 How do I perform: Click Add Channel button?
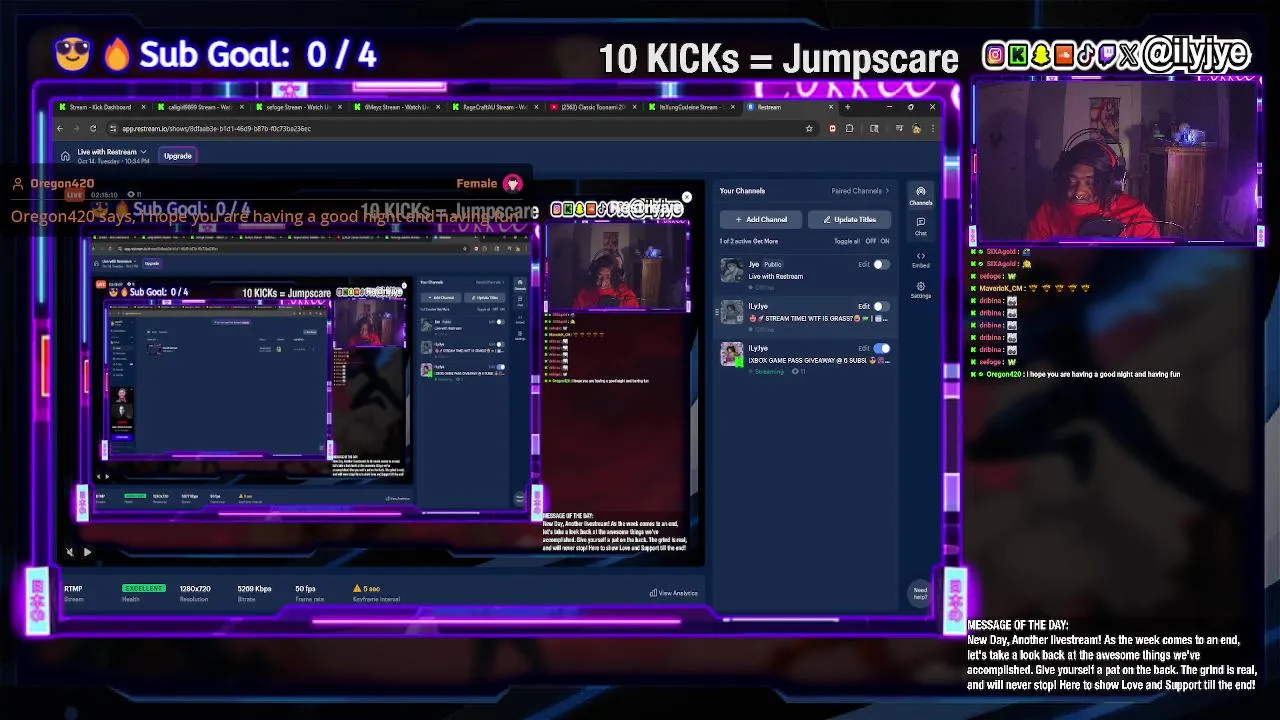[x=761, y=219]
